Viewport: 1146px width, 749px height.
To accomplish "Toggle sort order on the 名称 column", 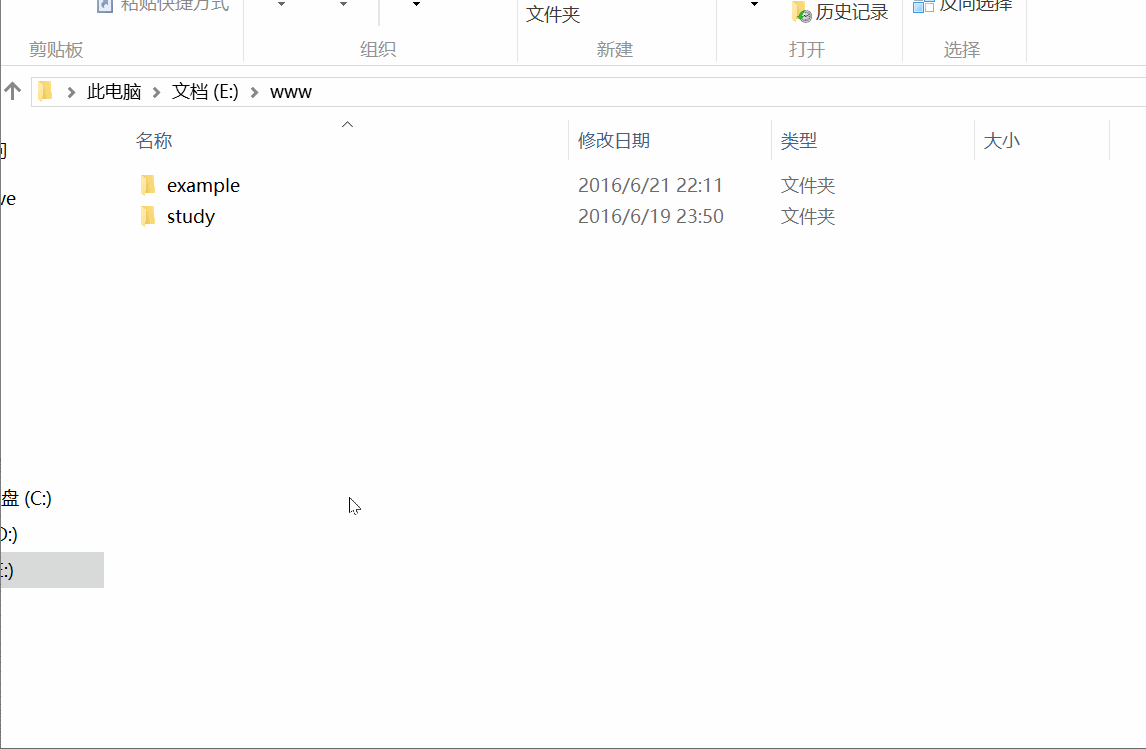I will (x=154, y=140).
